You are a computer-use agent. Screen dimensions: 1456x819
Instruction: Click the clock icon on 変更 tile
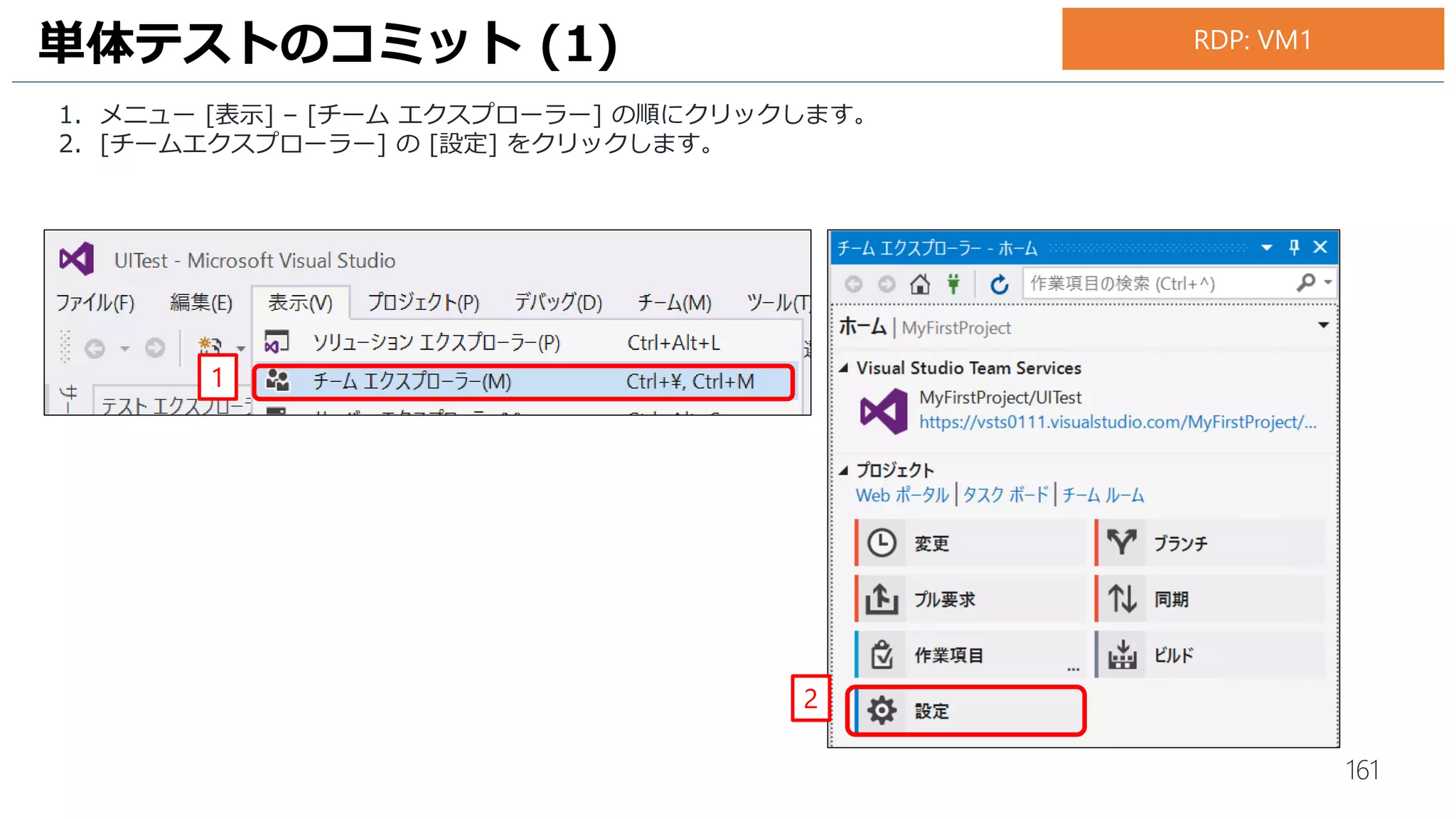coord(882,543)
